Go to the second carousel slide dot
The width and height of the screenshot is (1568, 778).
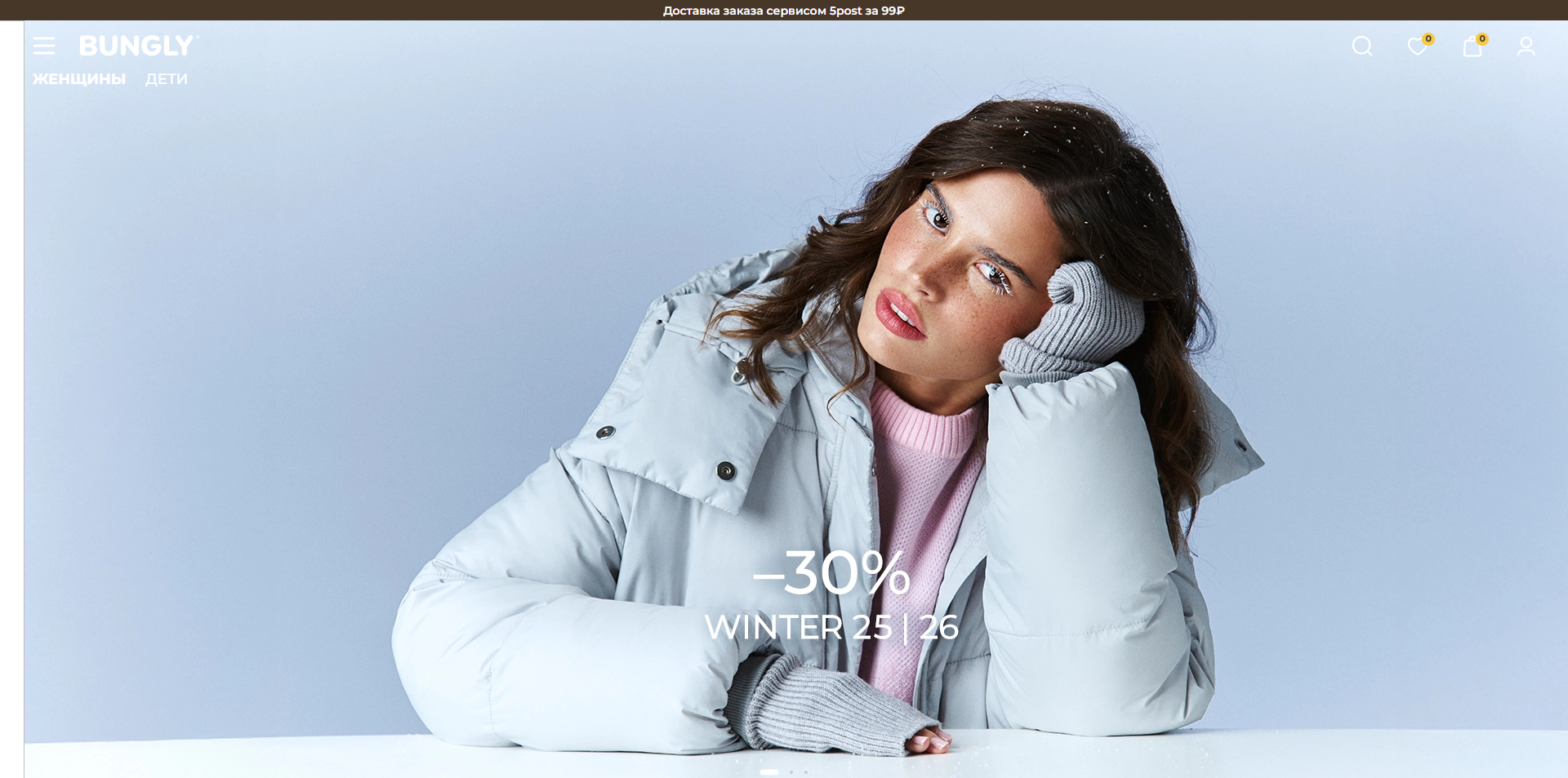791,771
